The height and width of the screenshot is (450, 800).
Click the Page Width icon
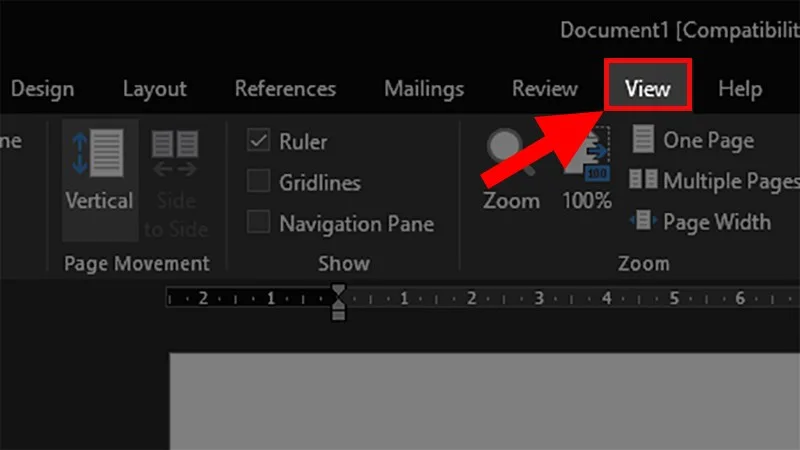point(643,220)
